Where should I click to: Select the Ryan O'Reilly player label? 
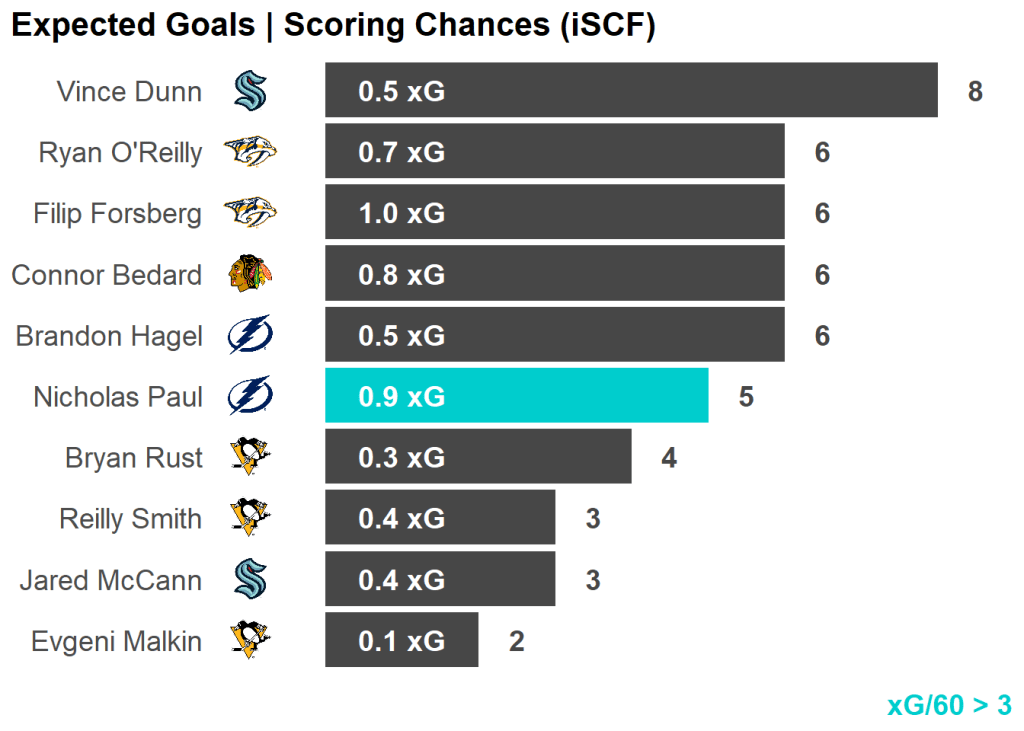[120, 153]
